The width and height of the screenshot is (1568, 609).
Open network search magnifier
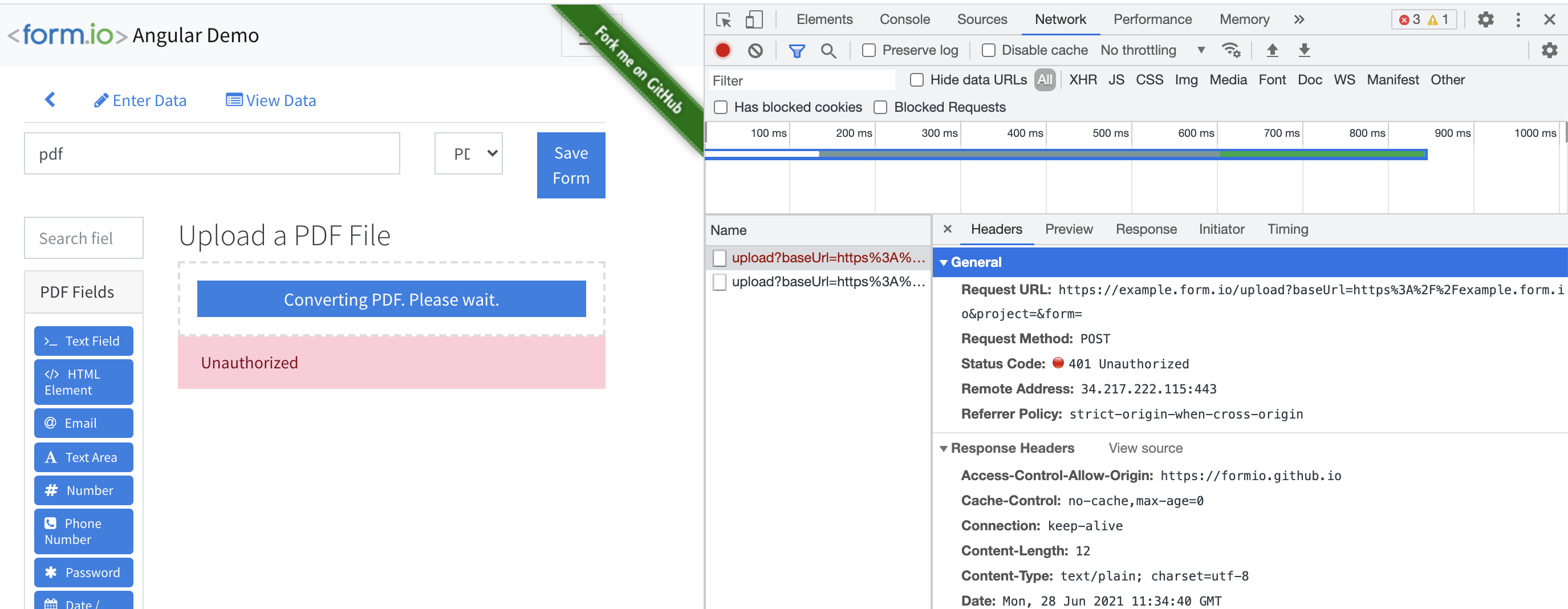pyautogui.click(x=828, y=51)
